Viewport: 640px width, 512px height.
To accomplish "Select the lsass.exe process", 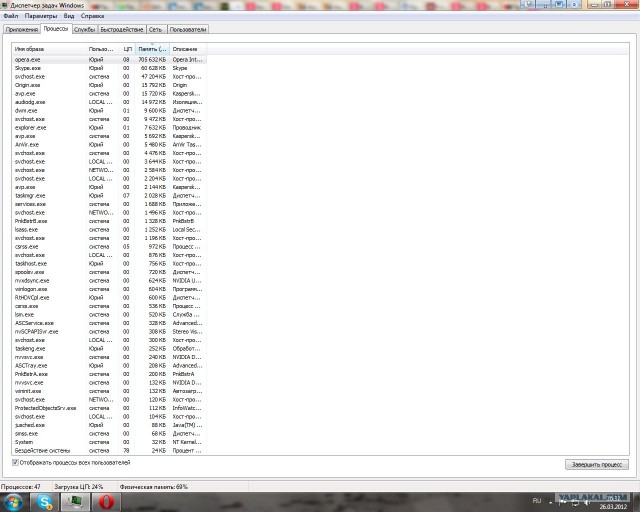I will 109,229.
